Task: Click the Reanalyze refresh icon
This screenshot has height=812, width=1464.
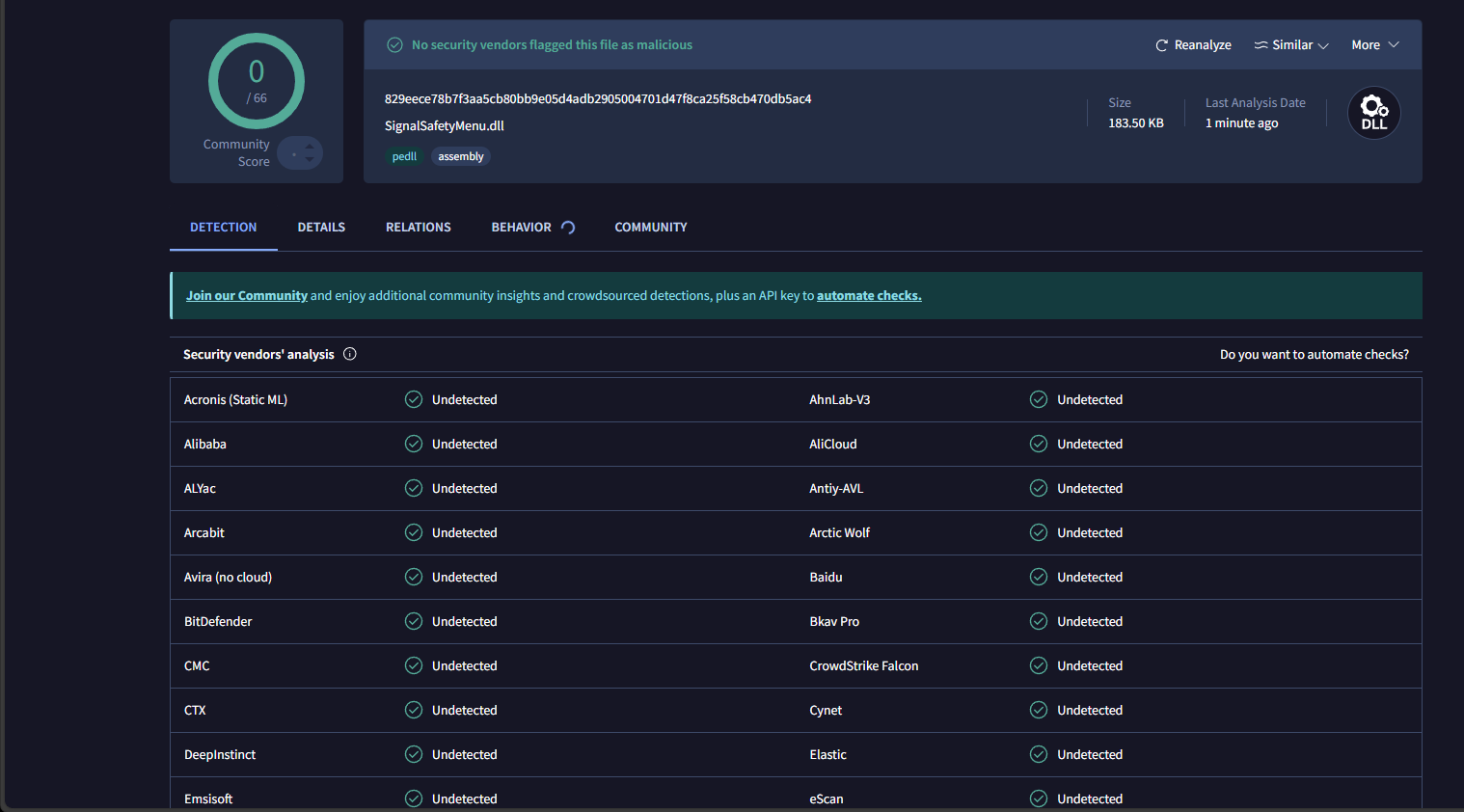Action: point(1161,44)
